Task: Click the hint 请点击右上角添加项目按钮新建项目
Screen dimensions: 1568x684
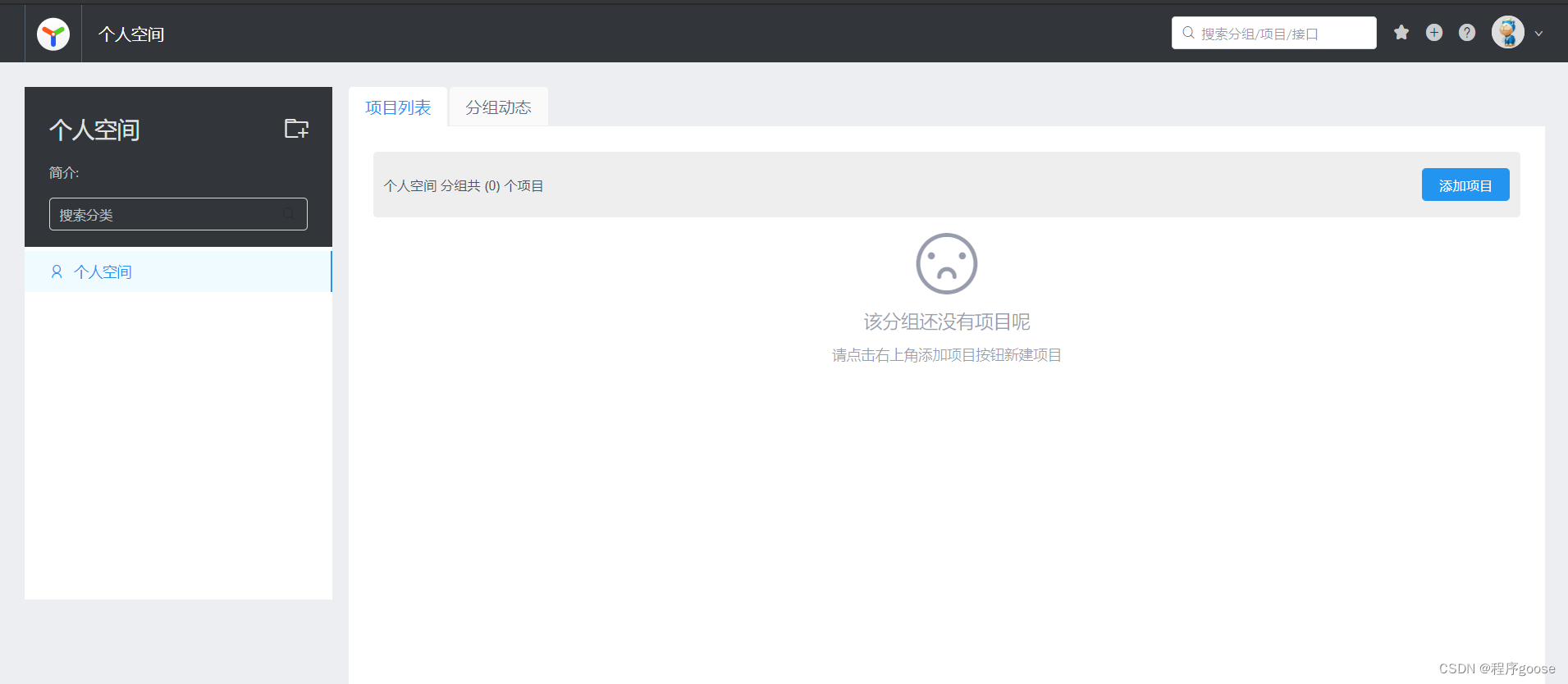Action: point(947,355)
